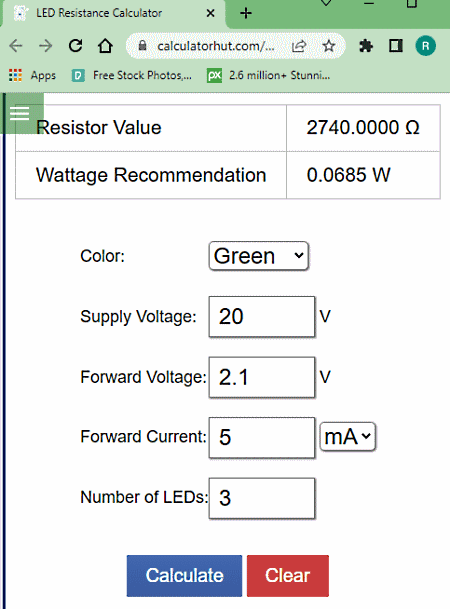This screenshot has width=450, height=609.
Task: Open Free Stock Photos bookmark
Action: coord(132,75)
